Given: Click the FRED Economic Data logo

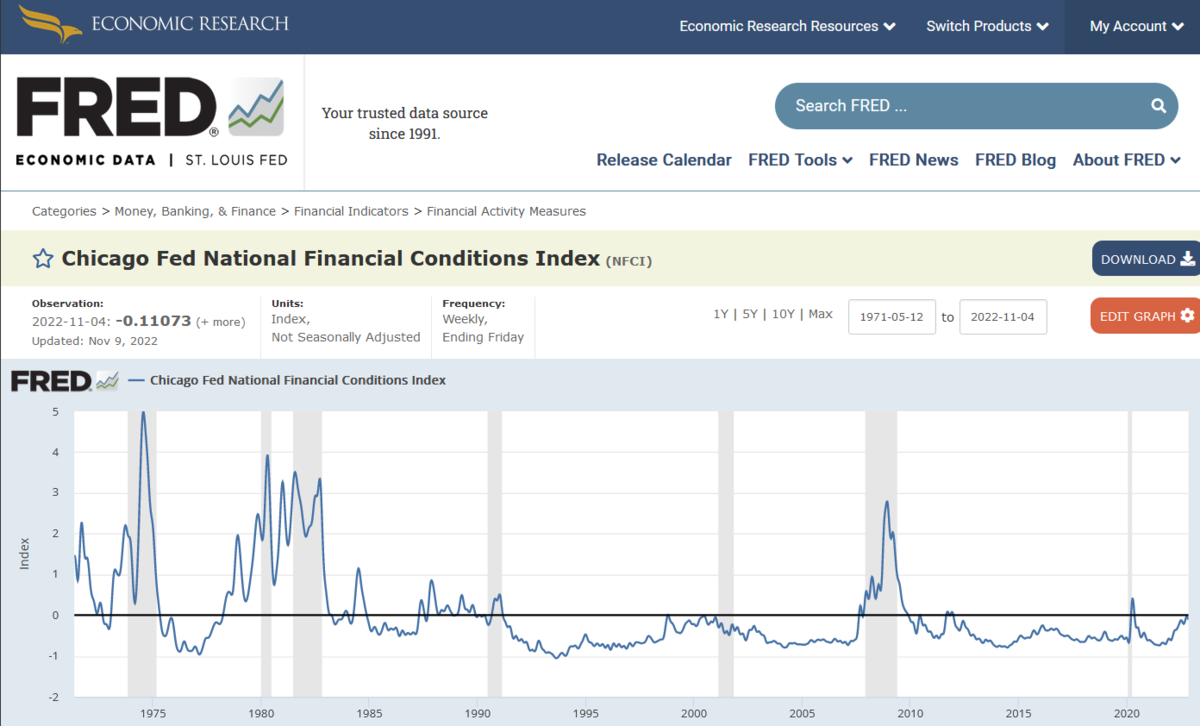Looking at the screenshot, I should 152,122.
